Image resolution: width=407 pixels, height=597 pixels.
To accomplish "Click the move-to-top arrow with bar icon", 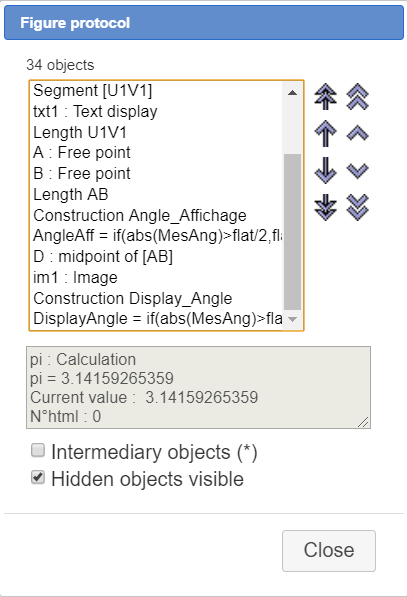I will (326, 97).
